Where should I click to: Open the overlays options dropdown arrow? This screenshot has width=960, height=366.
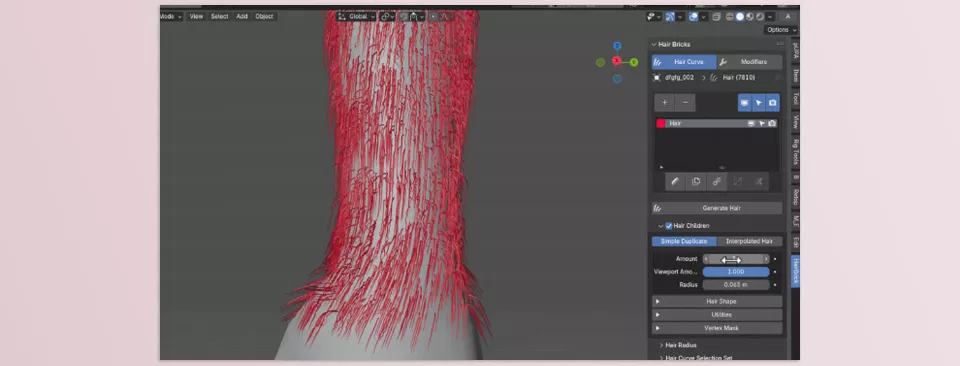[703, 17]
